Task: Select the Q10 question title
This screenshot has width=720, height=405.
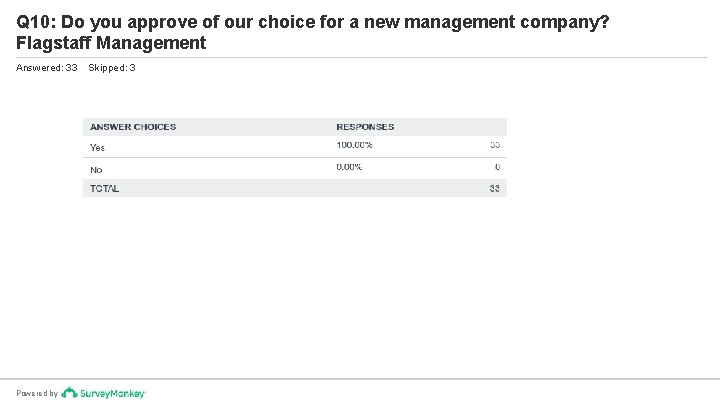Action: tap(312, 22)
